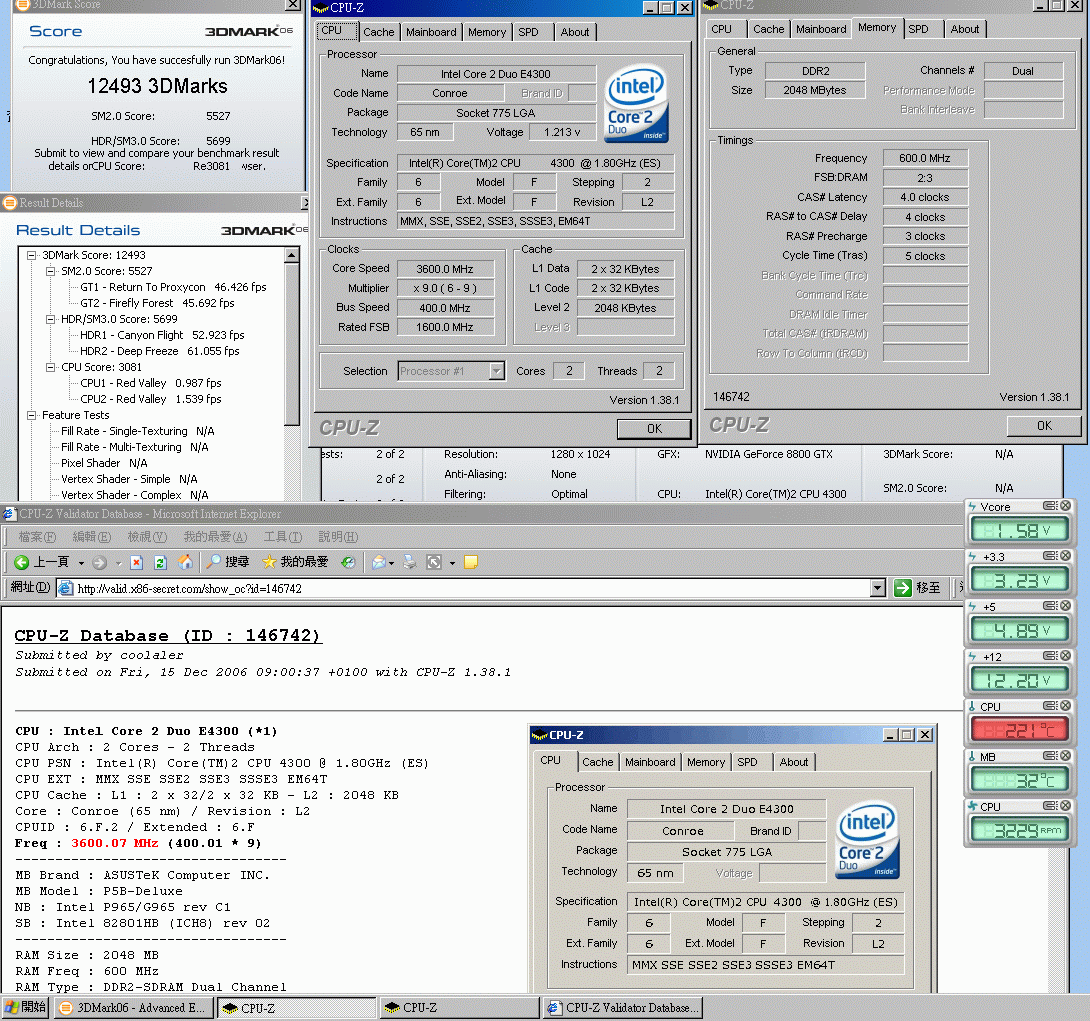Close the Vcore monitor panel
Screen dimensions: 1090x1021
click(x=1065, y=506)
